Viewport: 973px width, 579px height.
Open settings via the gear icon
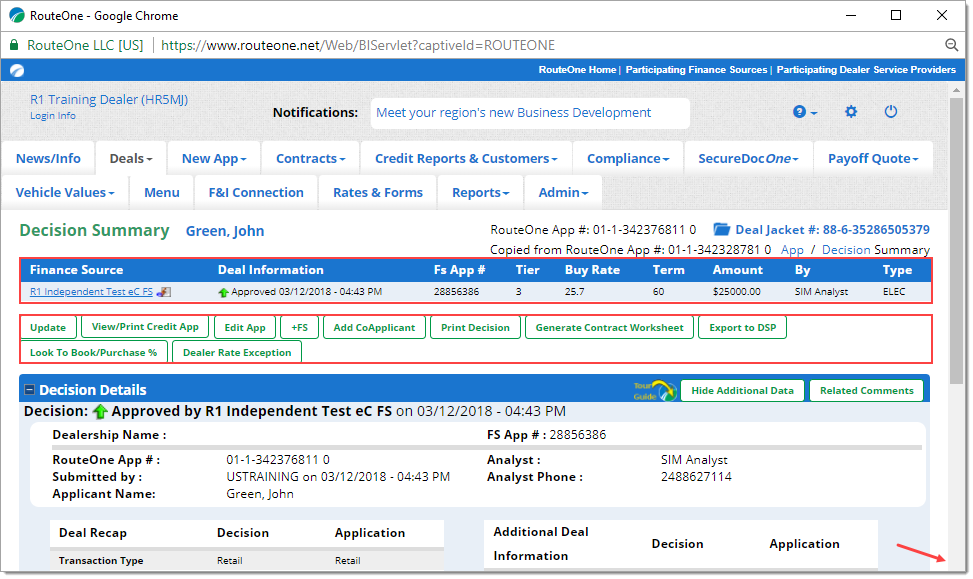[x=851, y=112]
